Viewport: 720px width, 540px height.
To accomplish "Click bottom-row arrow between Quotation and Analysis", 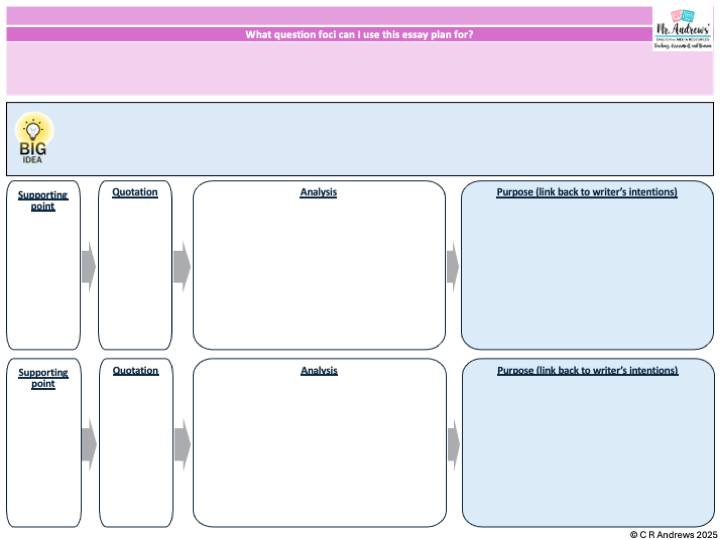I will [181, 443].
